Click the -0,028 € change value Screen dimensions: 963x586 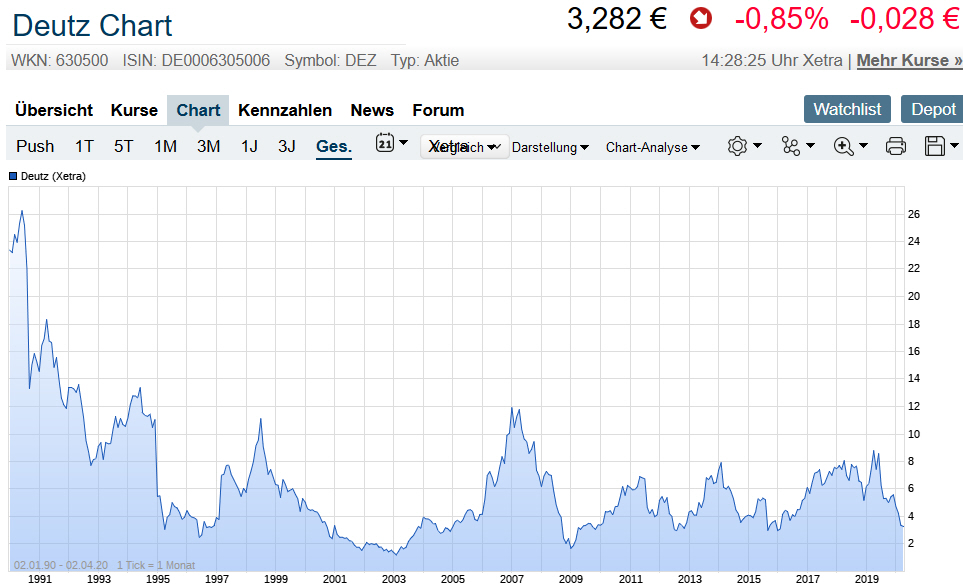coord(904,18)
